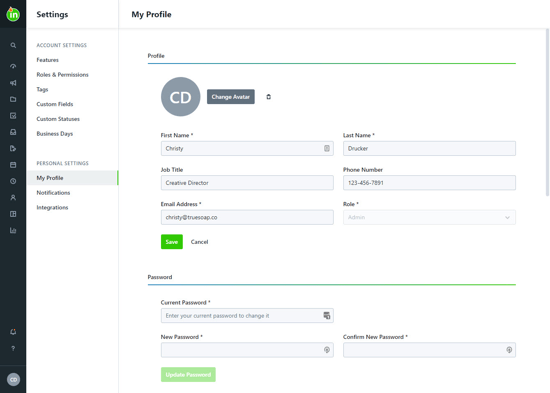
Task: Click the New Password field
Action: [247, 350]
